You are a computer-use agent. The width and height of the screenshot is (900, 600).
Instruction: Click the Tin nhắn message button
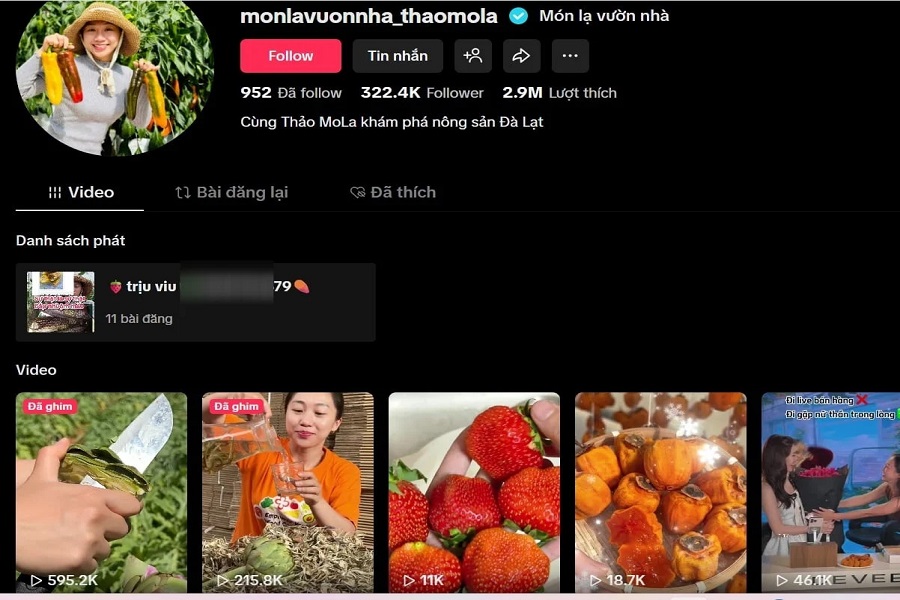398,56
